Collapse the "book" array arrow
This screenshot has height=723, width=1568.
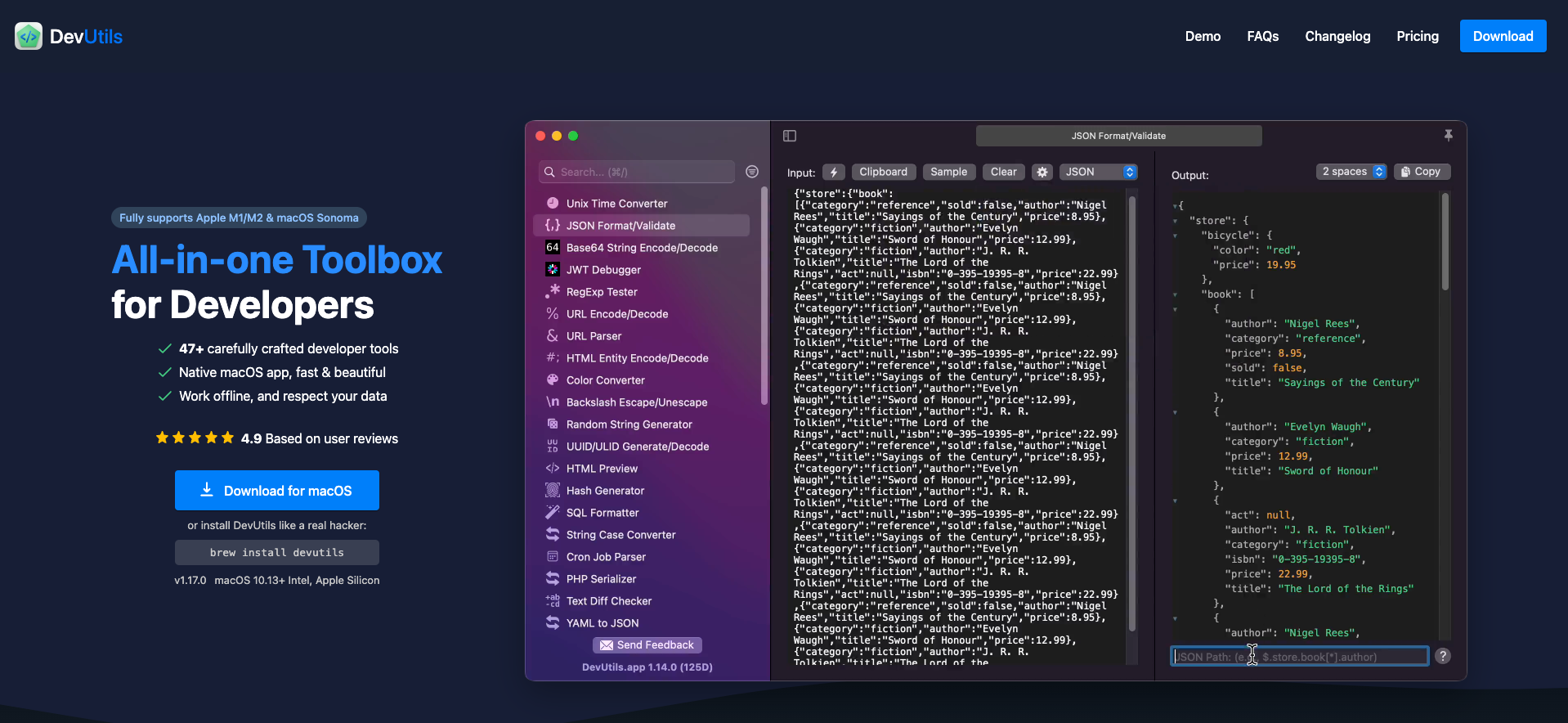1176,294
